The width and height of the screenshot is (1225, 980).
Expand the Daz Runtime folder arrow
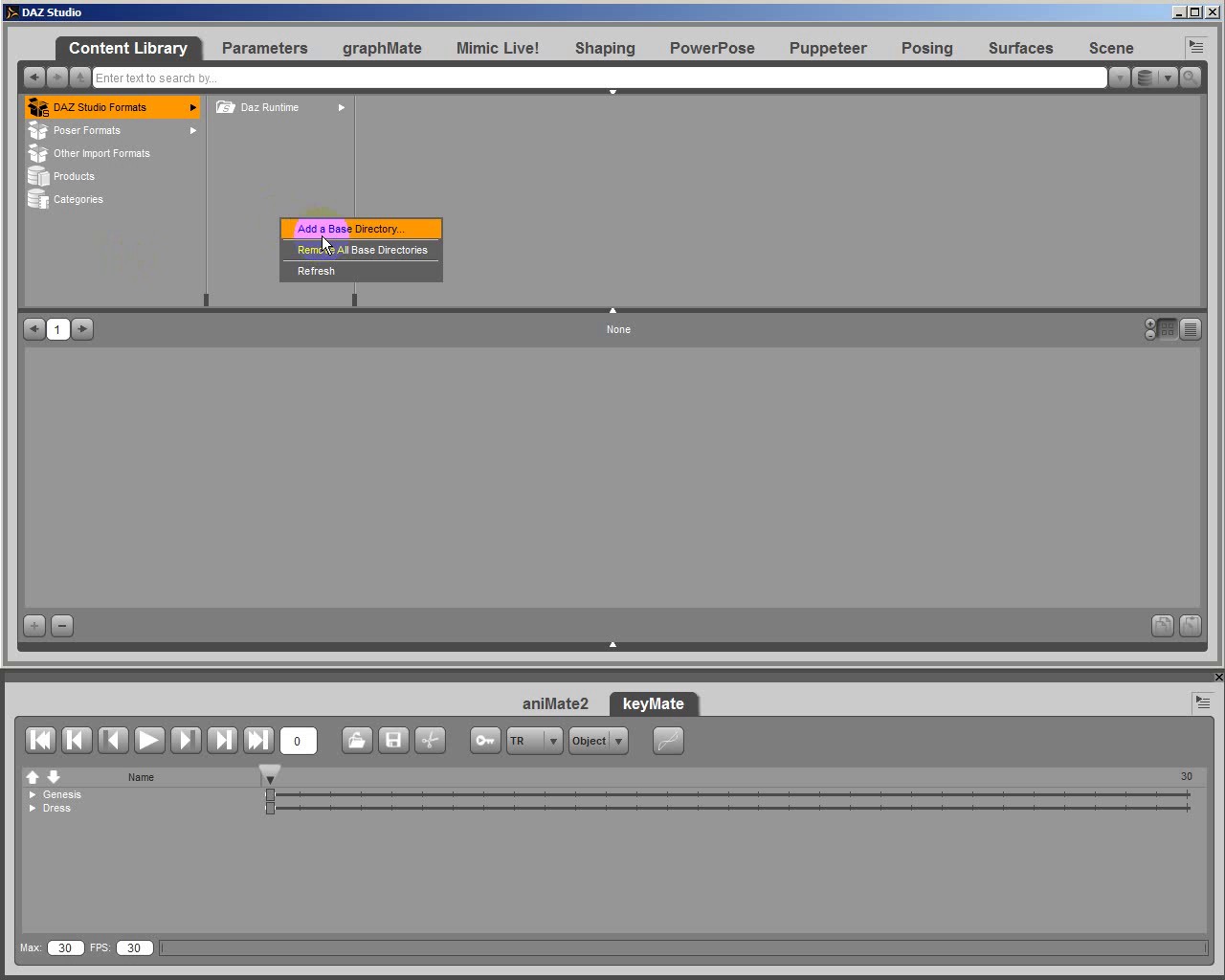click(342, 107)
